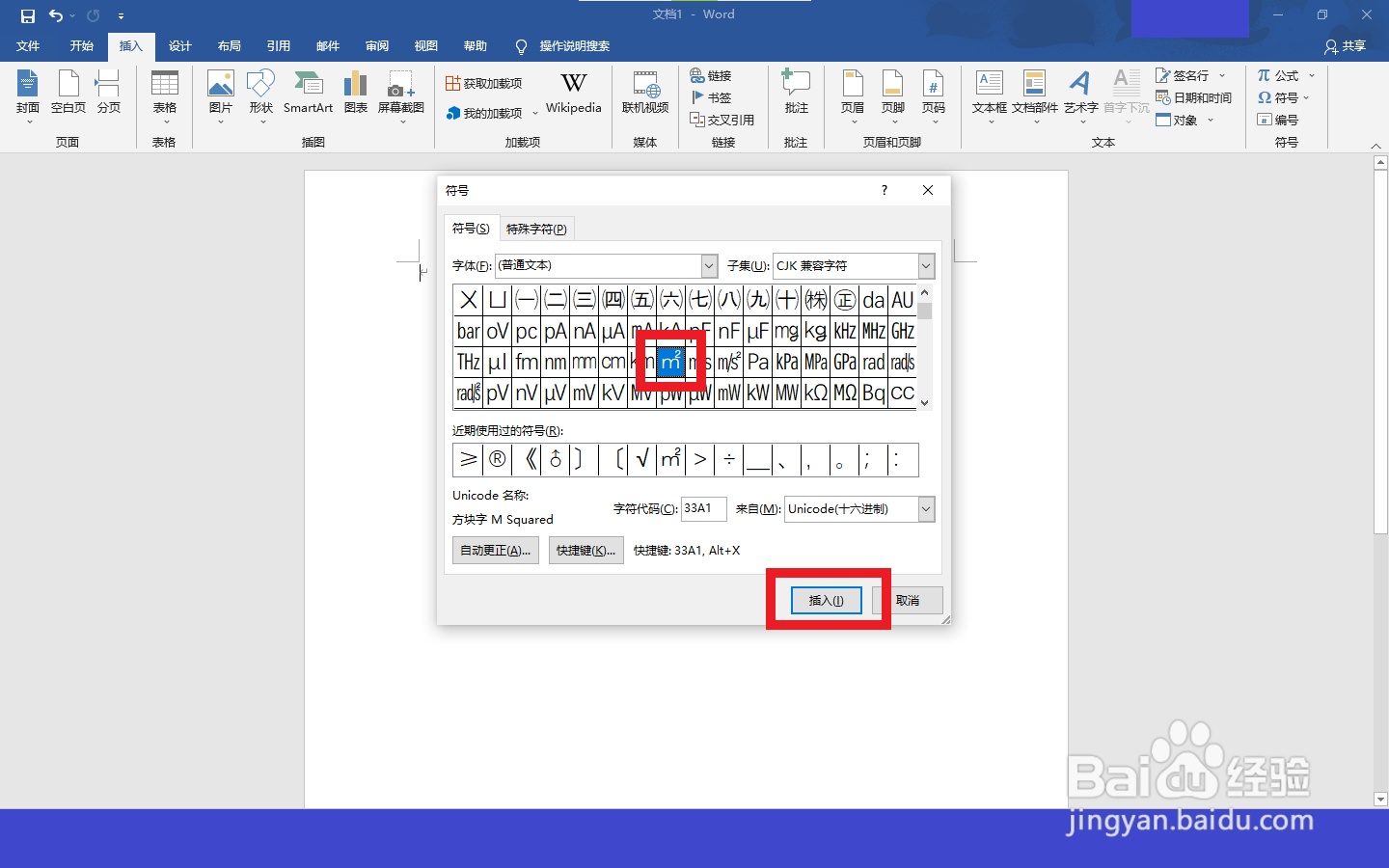
Task: Open the Layout ribbon tab
Action: point(230,46)
